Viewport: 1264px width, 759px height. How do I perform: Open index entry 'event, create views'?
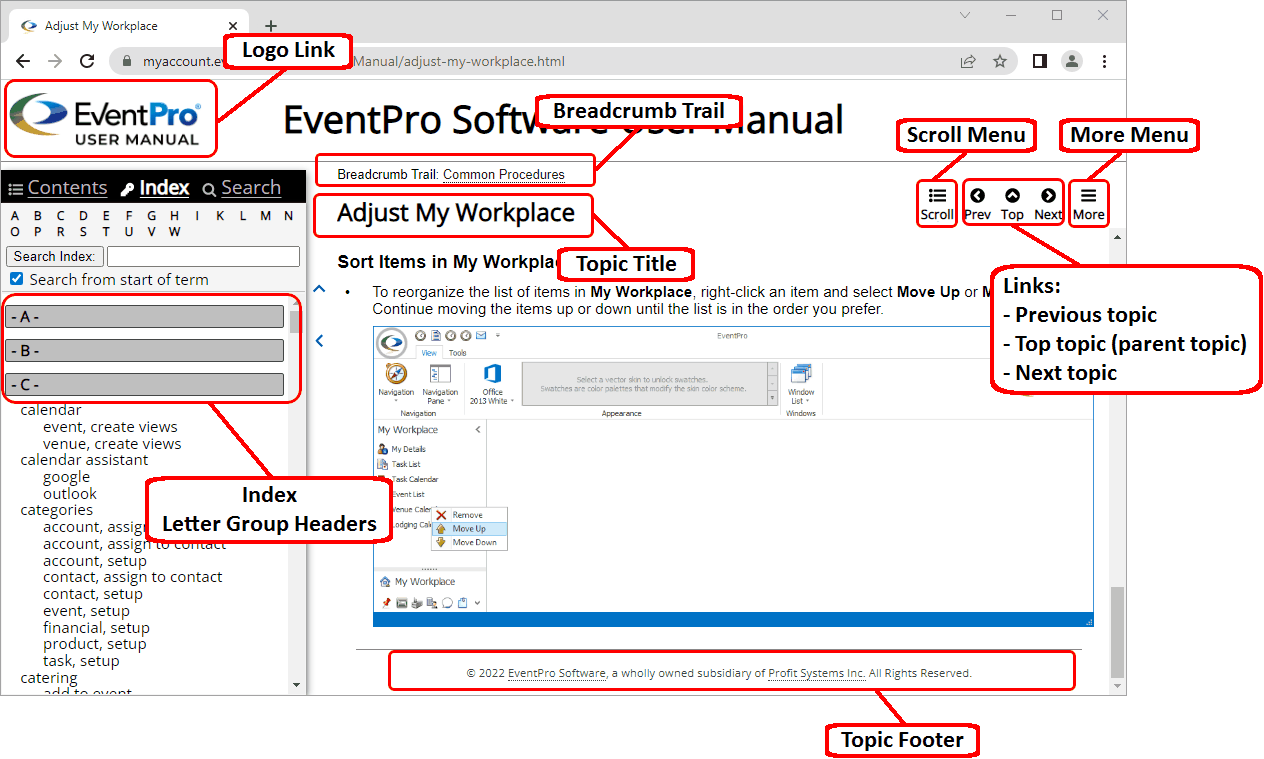point(110,427)
